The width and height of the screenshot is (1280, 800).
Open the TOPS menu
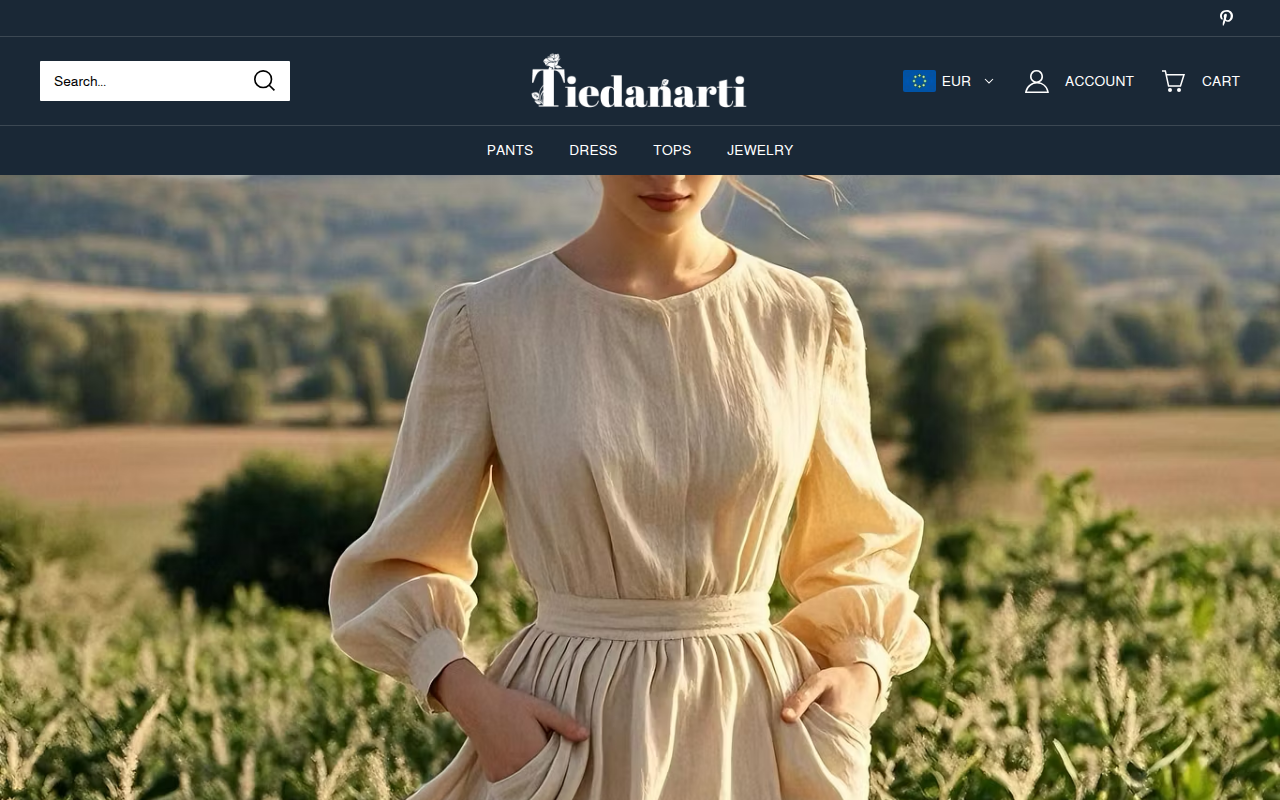click(x=672, y=150)
